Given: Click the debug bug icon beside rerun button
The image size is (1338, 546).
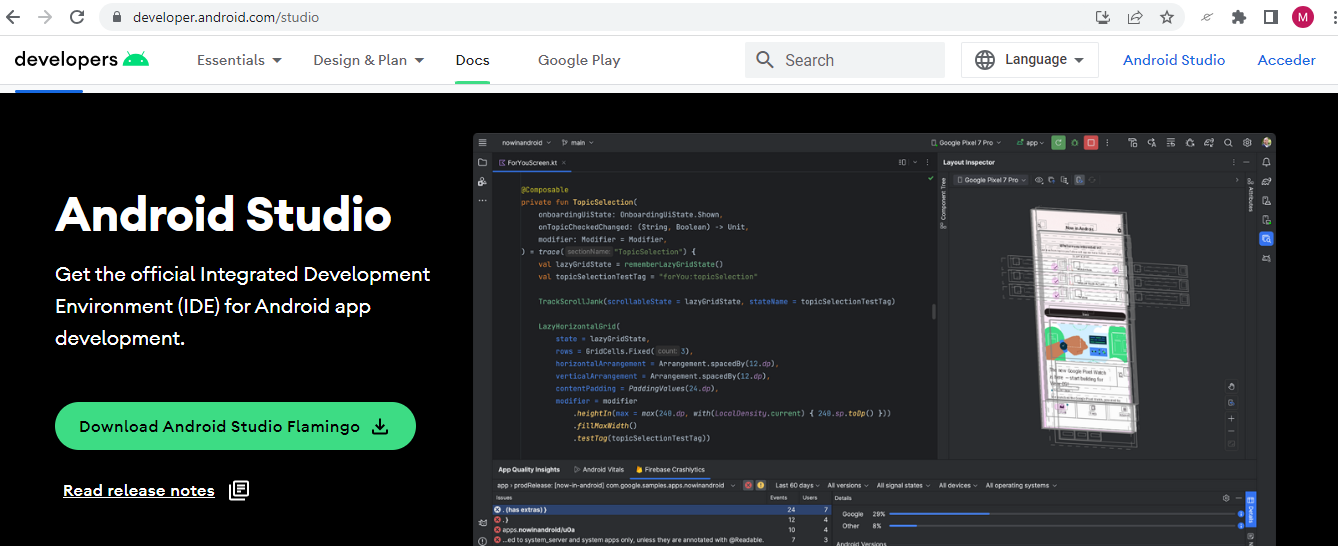Looking at the screenshot, I should [1074, 143].
